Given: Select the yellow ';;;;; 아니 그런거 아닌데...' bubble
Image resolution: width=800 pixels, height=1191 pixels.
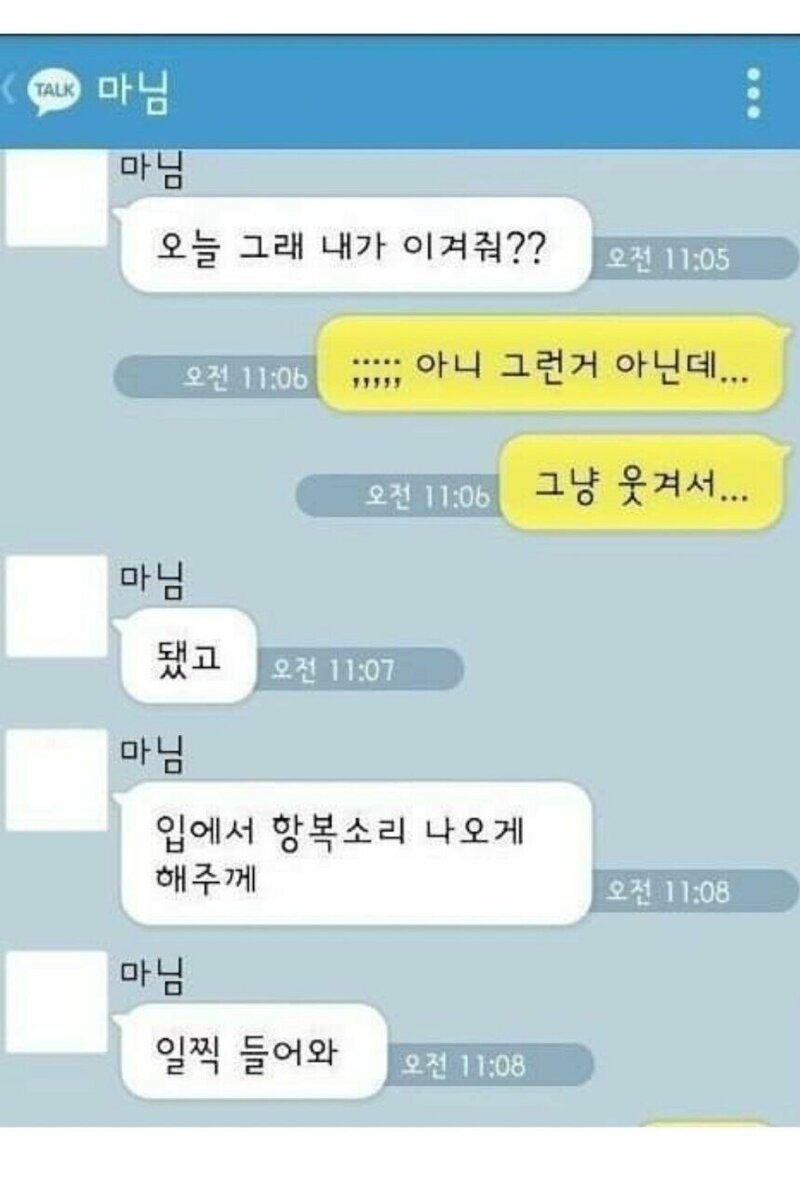Looking at the screenshot, I should [x=552, y=365].
